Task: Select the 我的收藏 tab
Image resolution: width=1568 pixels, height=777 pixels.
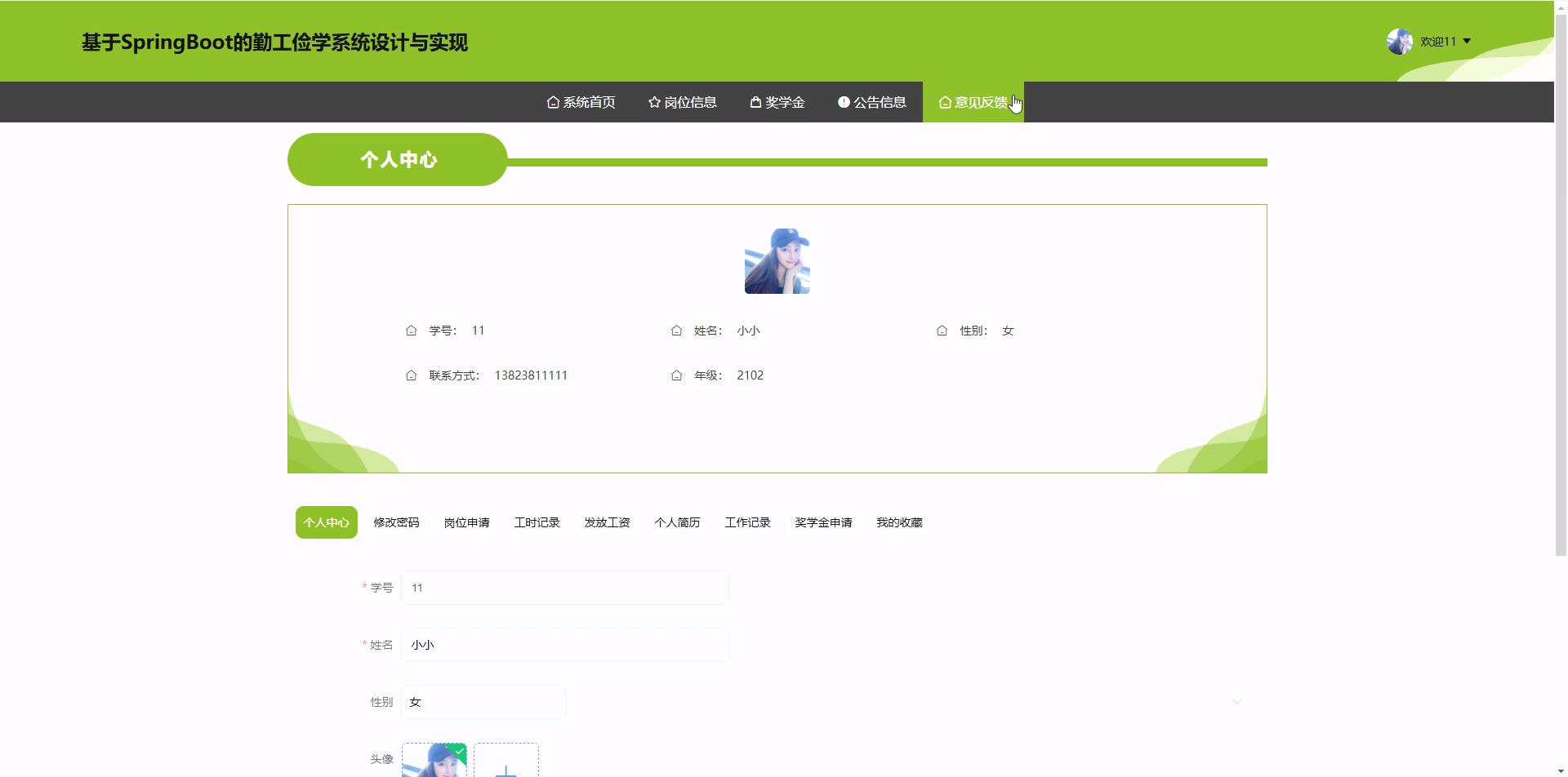Action: 900,522
